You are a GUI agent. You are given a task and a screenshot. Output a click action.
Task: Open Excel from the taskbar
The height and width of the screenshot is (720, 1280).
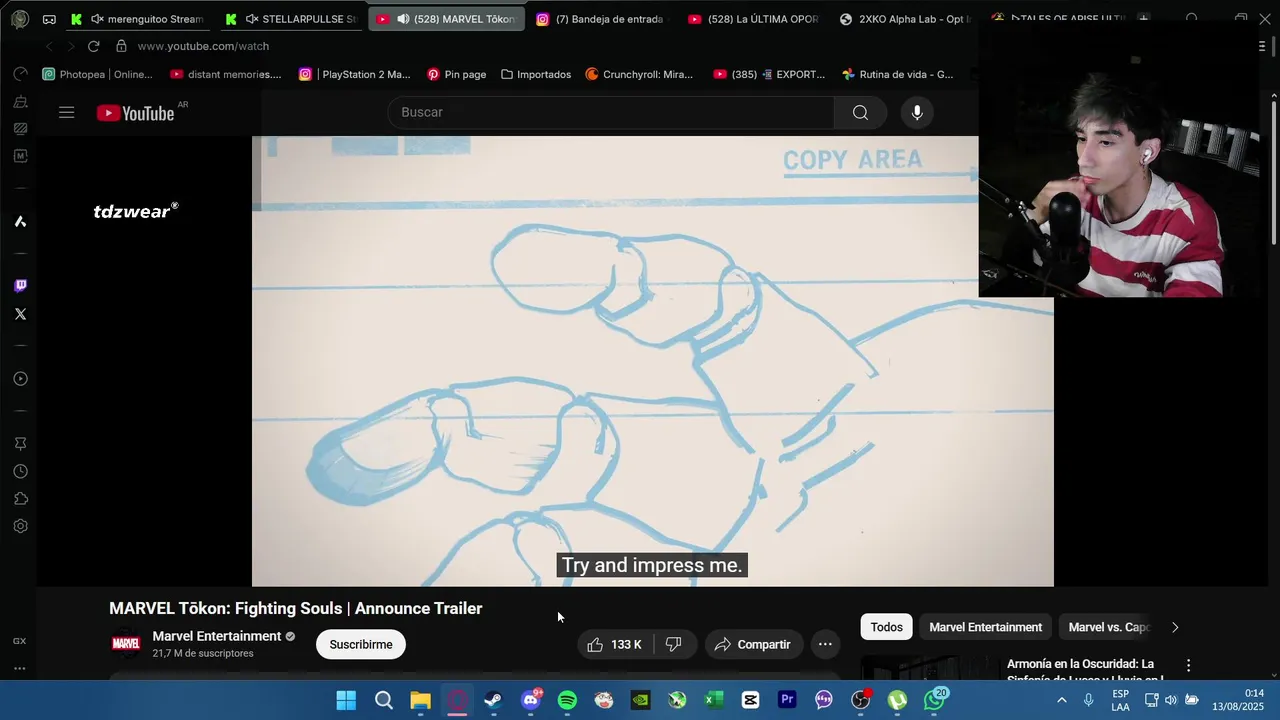714,700
